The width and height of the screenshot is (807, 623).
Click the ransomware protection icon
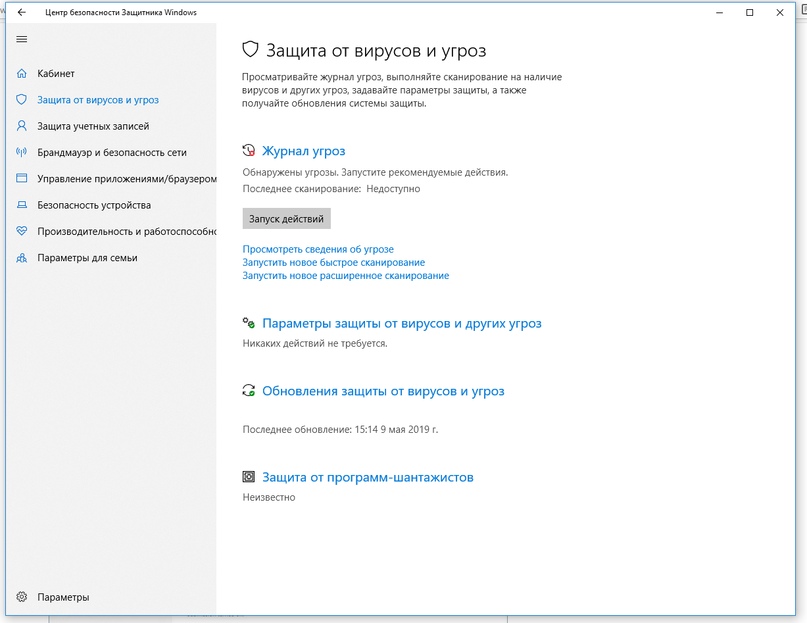pos(249,477)
